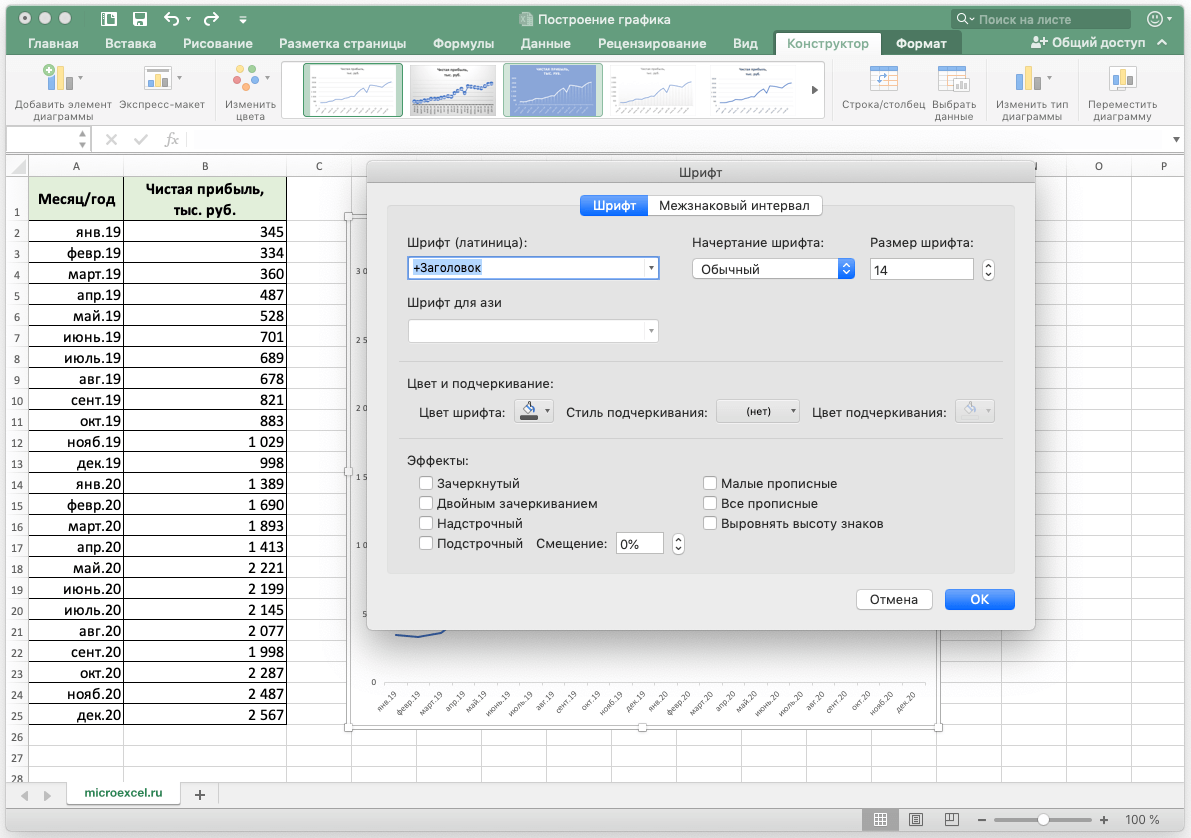Click the Undo arrow icon
This screenshot has height=838, width=1191.
(172, 19)
